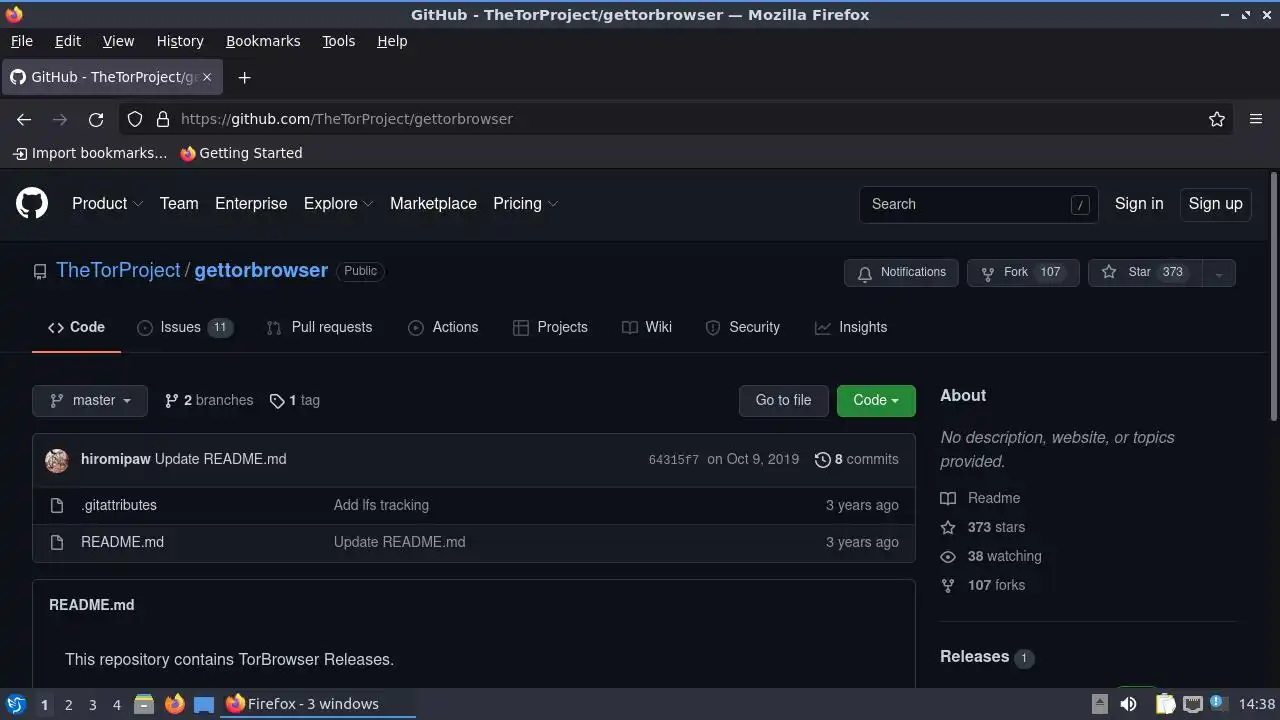The width and height of the screenshot is (1280, 720).
Task: Click hiromipaw's avatar thumbnail
Action: tap(57, 459)
